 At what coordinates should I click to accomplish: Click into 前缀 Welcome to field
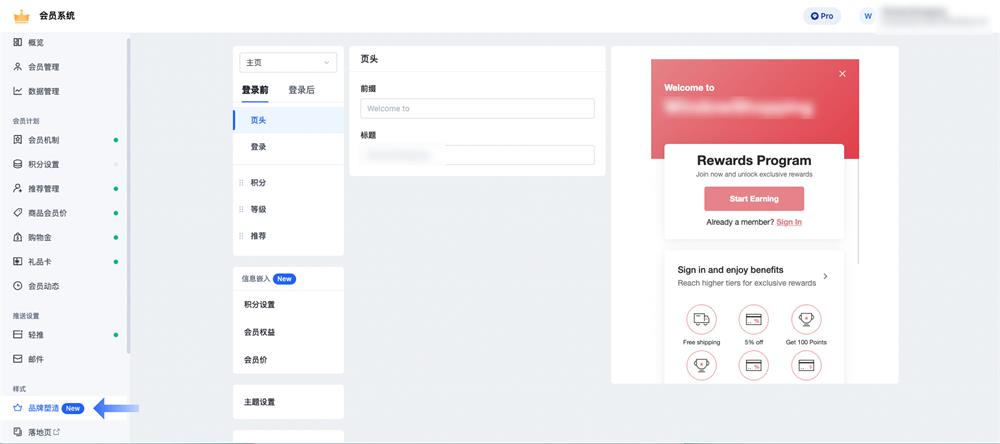point(477,108)
